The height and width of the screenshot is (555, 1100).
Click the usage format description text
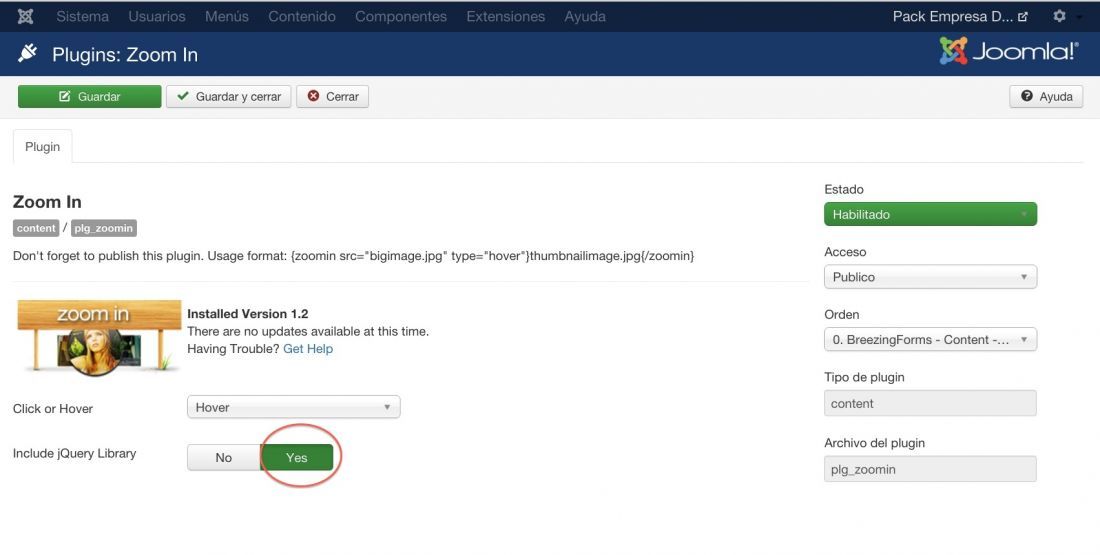pyautogui.click(x=354, y=256)
